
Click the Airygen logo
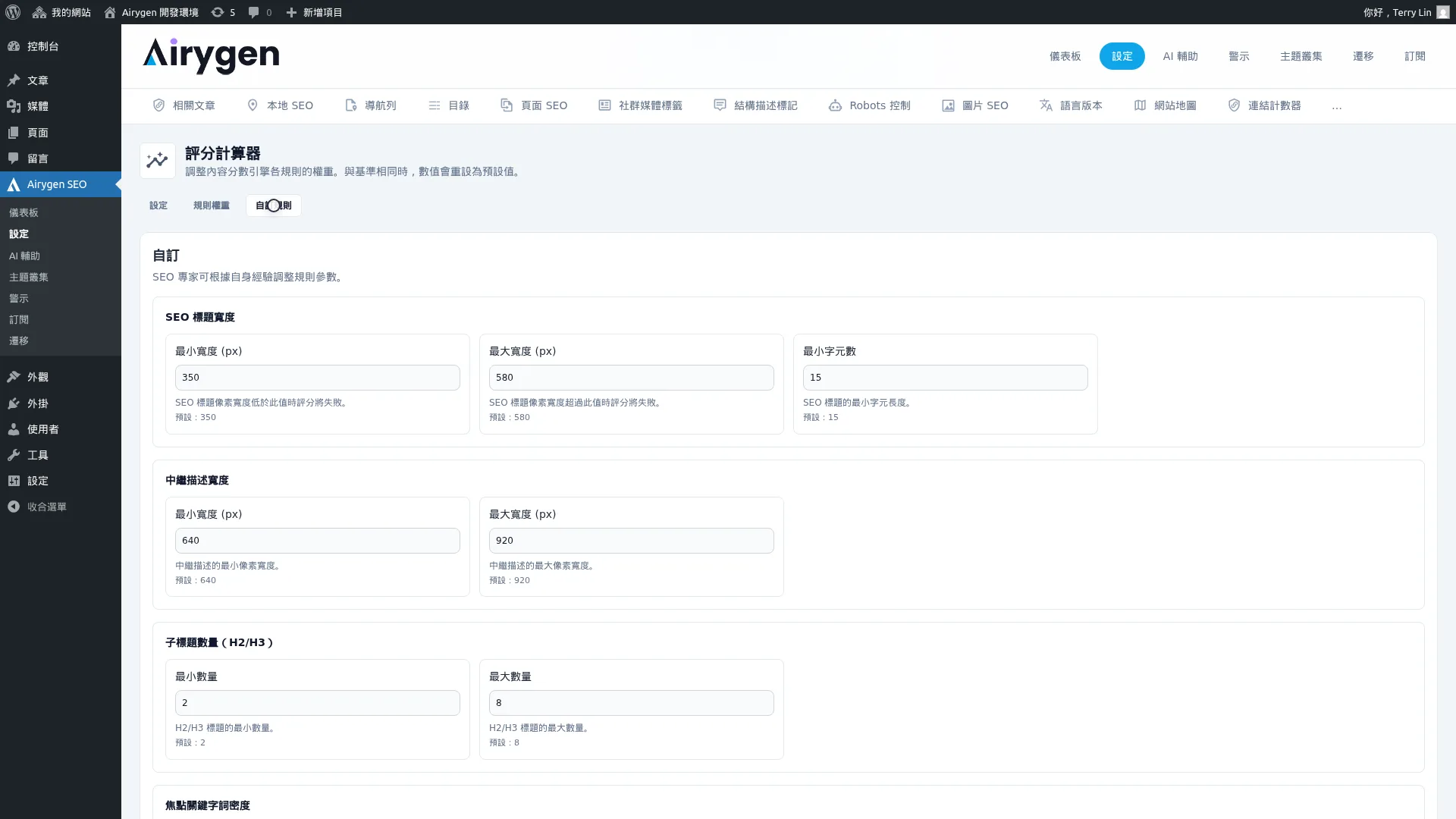[211, 56]
